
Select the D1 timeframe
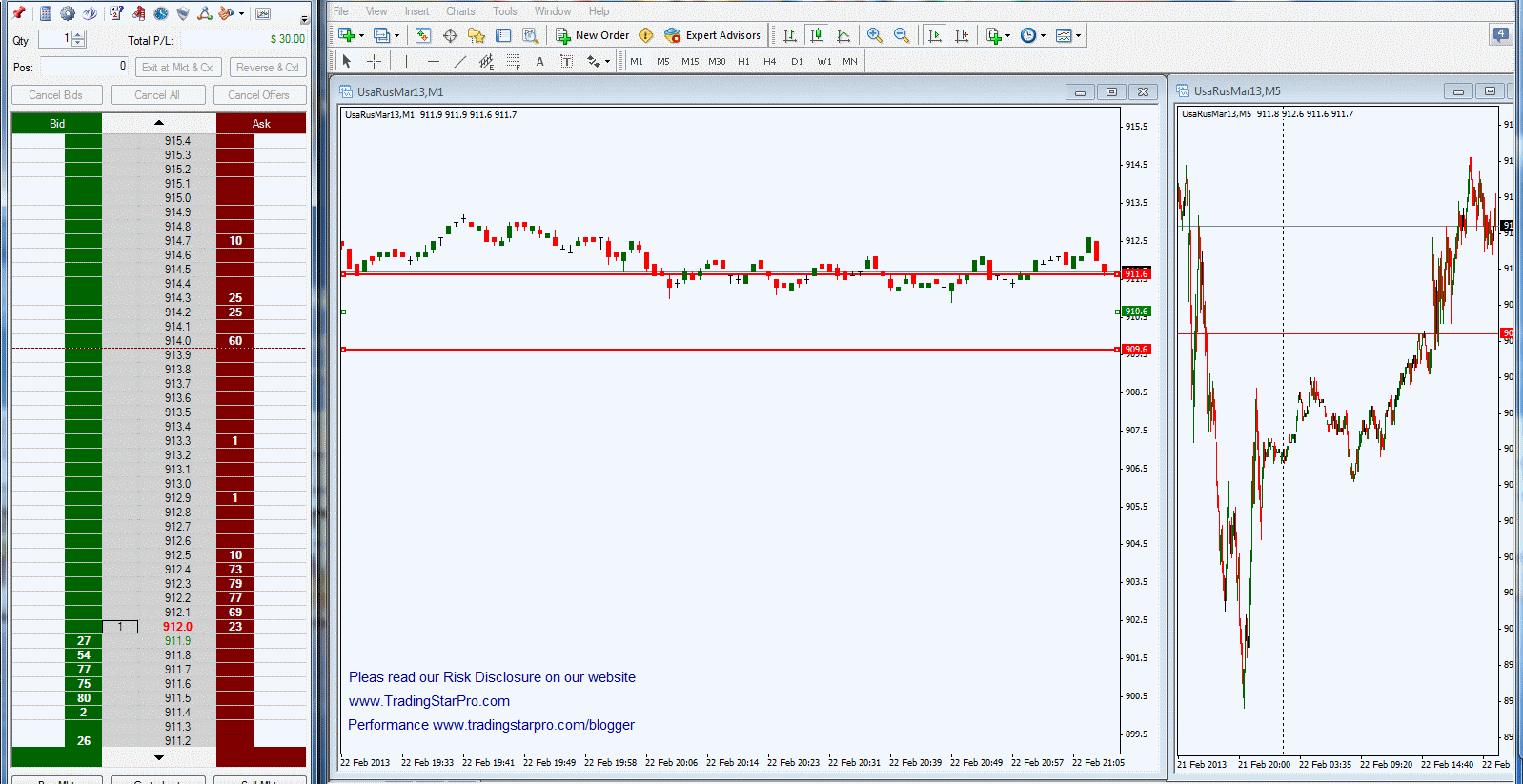pyautogui.click(x=797, y=61)
